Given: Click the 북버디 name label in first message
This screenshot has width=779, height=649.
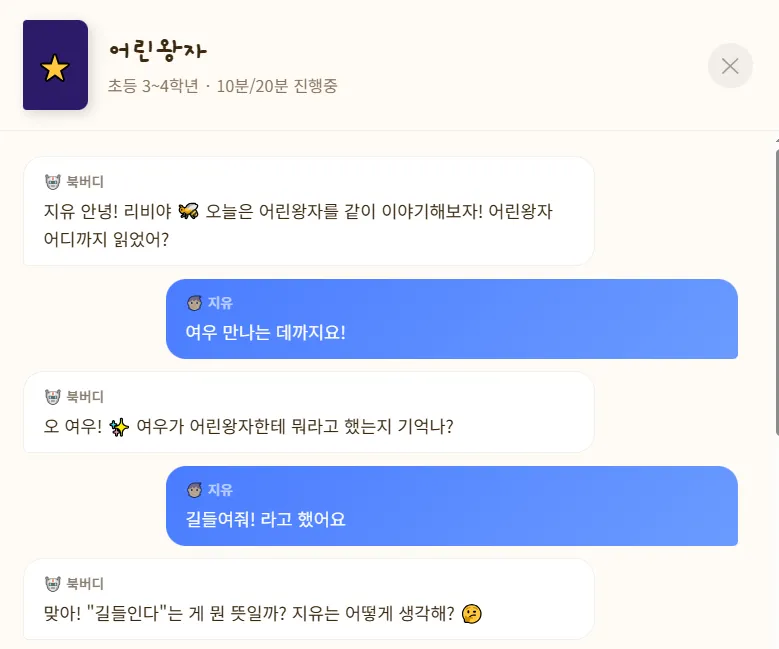Looking at the screenshot, I should [85, 182].
